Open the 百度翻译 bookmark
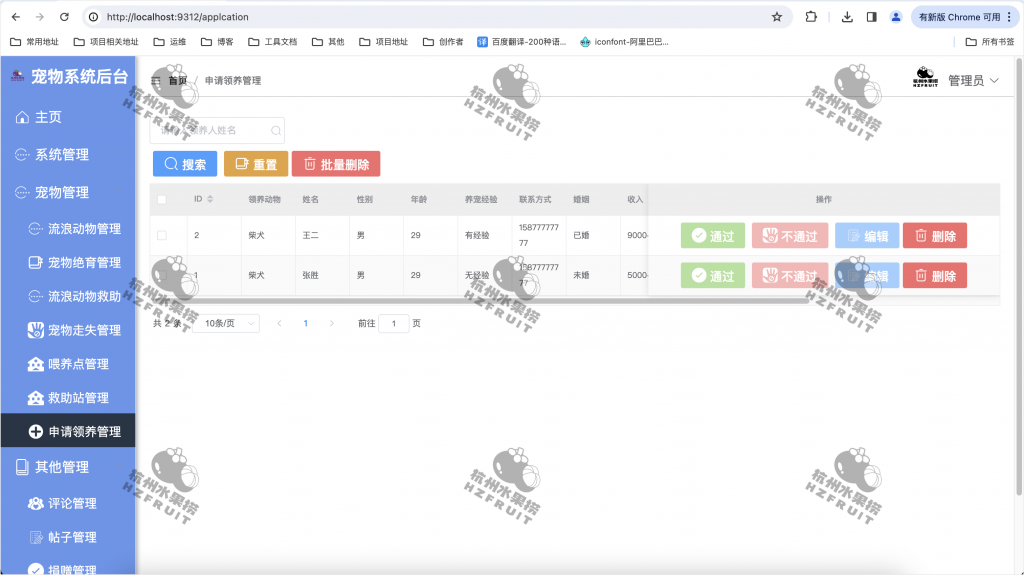The image size is (1024, 575). 521,42
